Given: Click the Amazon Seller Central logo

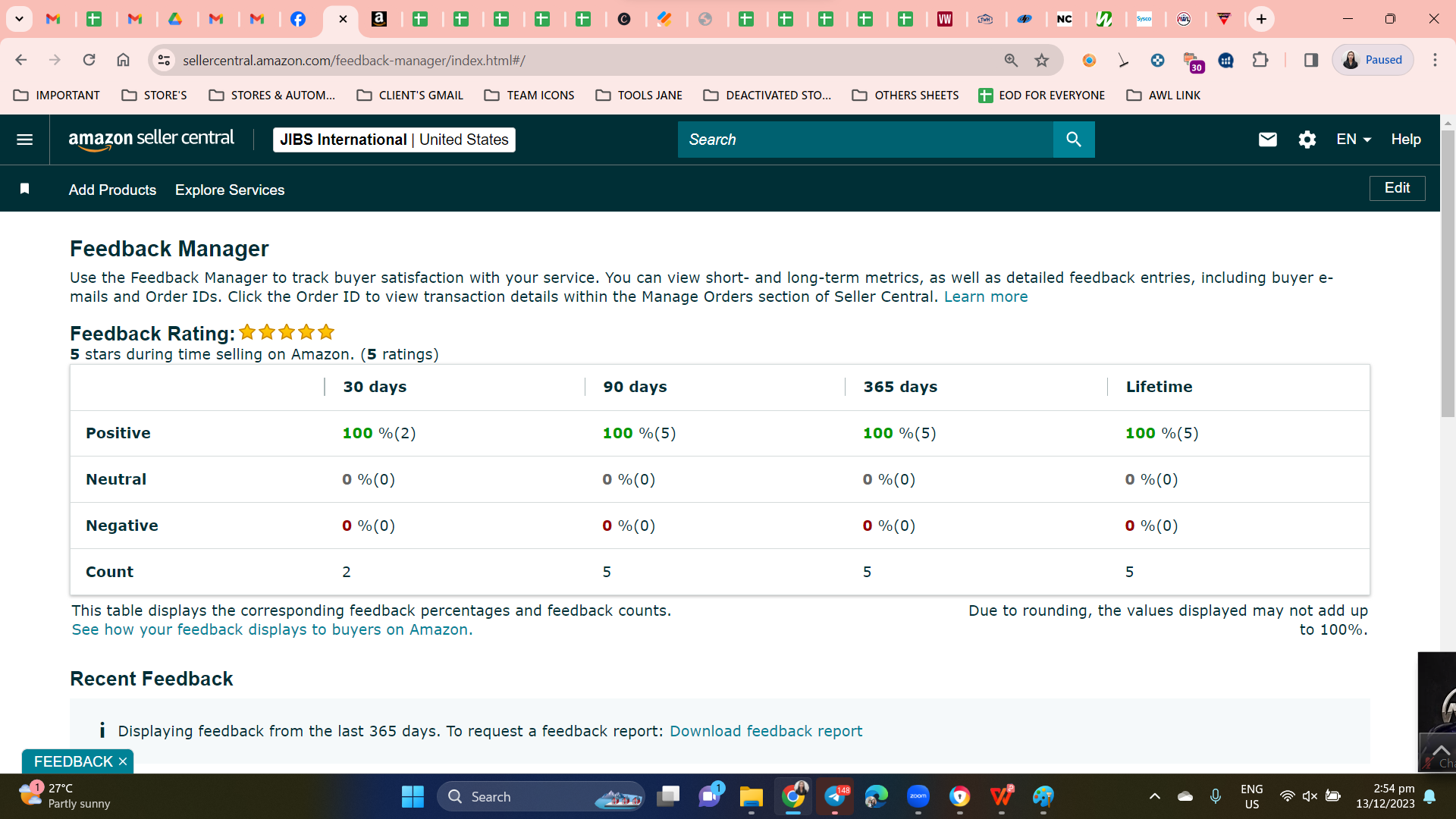Looking at the screenshot, I should point(151,140).
